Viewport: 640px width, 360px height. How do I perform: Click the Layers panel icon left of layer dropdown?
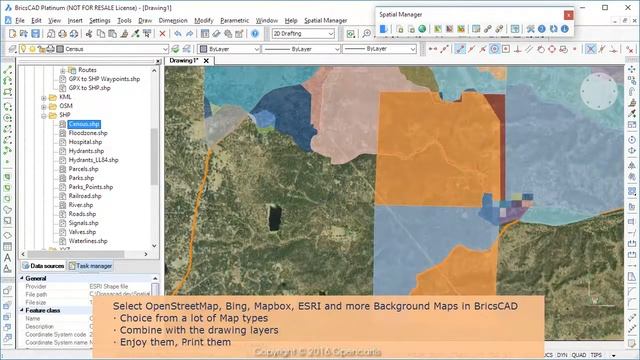click(12, 49)
